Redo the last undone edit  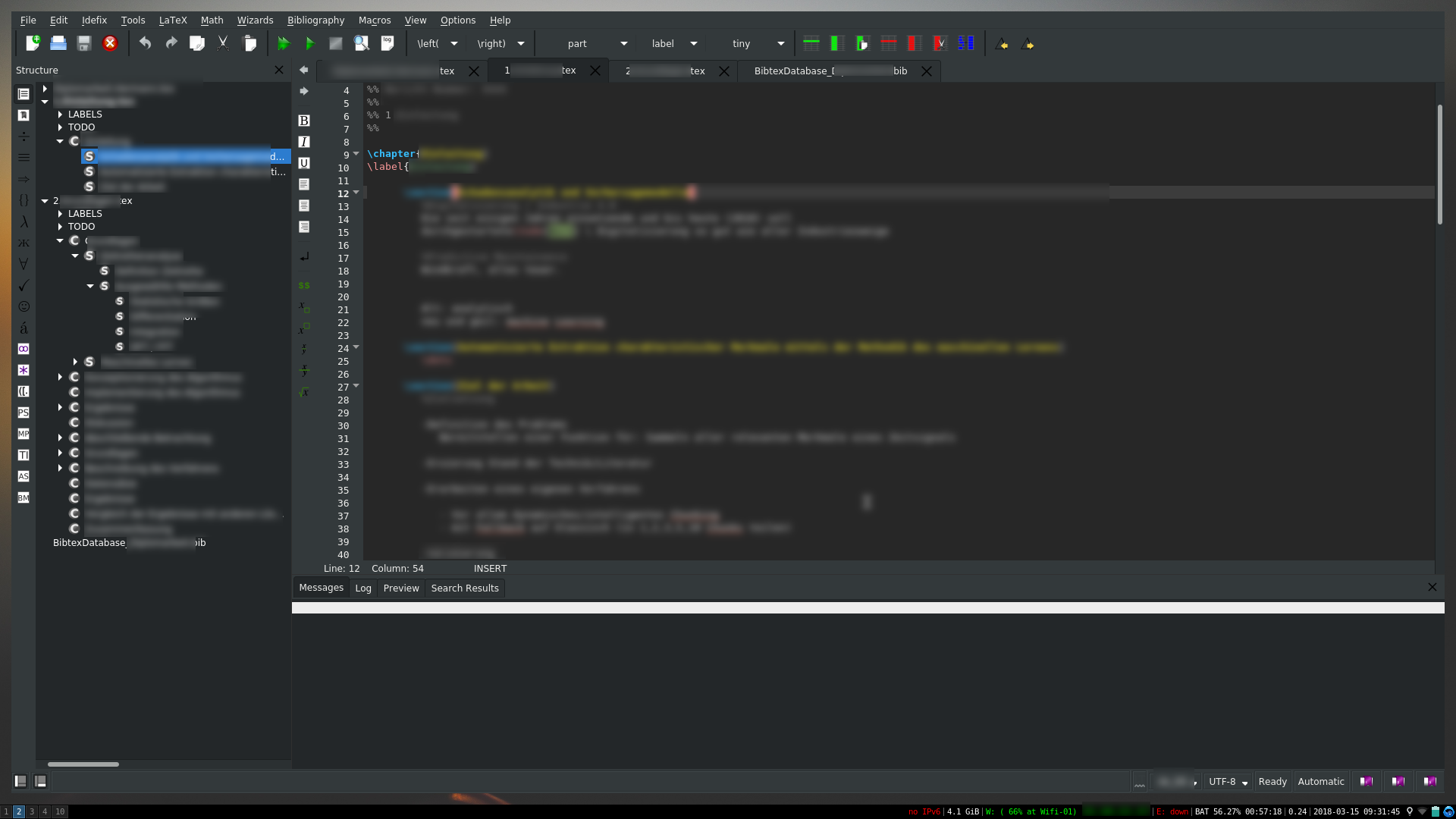pyautogui.click(x=171, y=44)
